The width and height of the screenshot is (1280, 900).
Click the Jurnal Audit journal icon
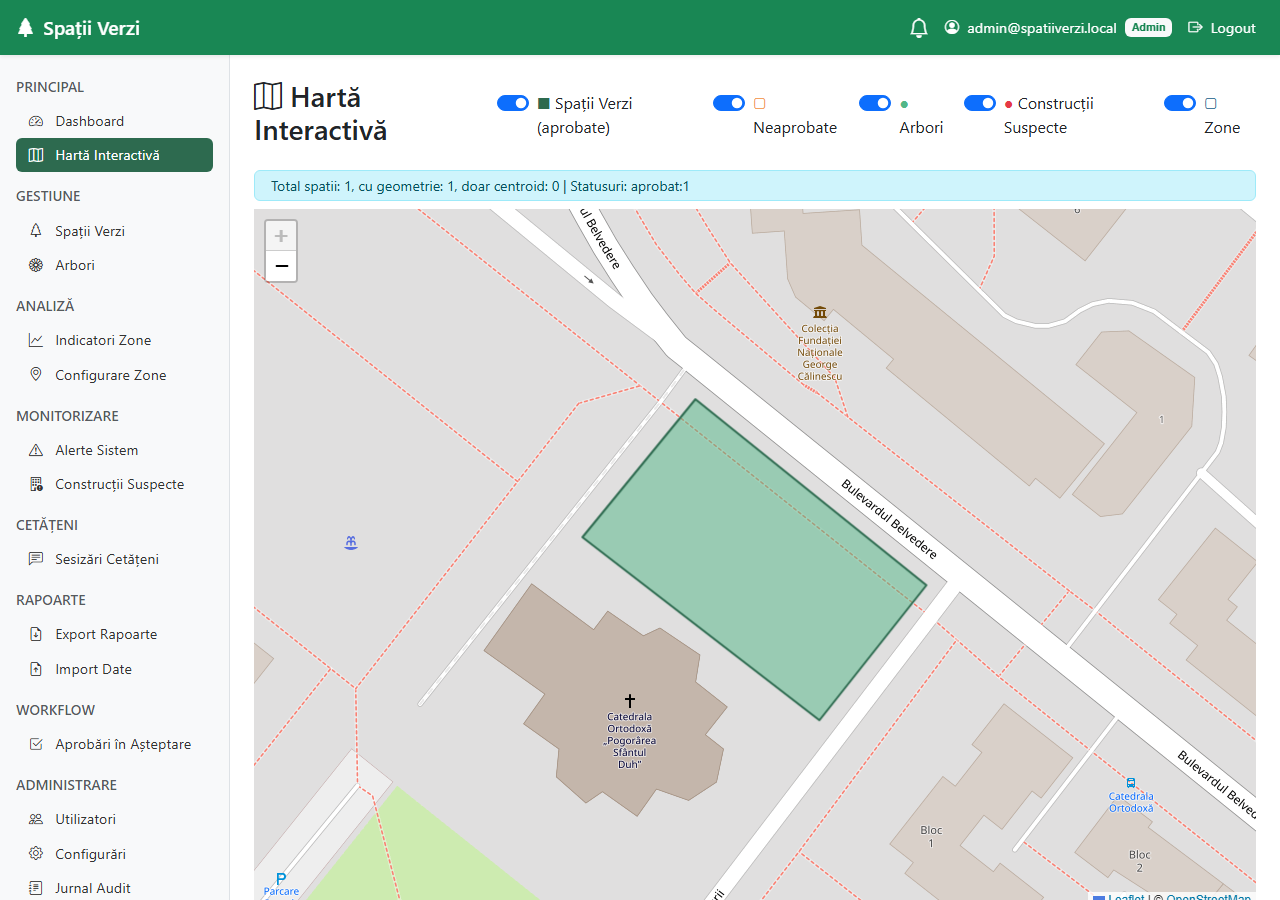coord(36,888)
